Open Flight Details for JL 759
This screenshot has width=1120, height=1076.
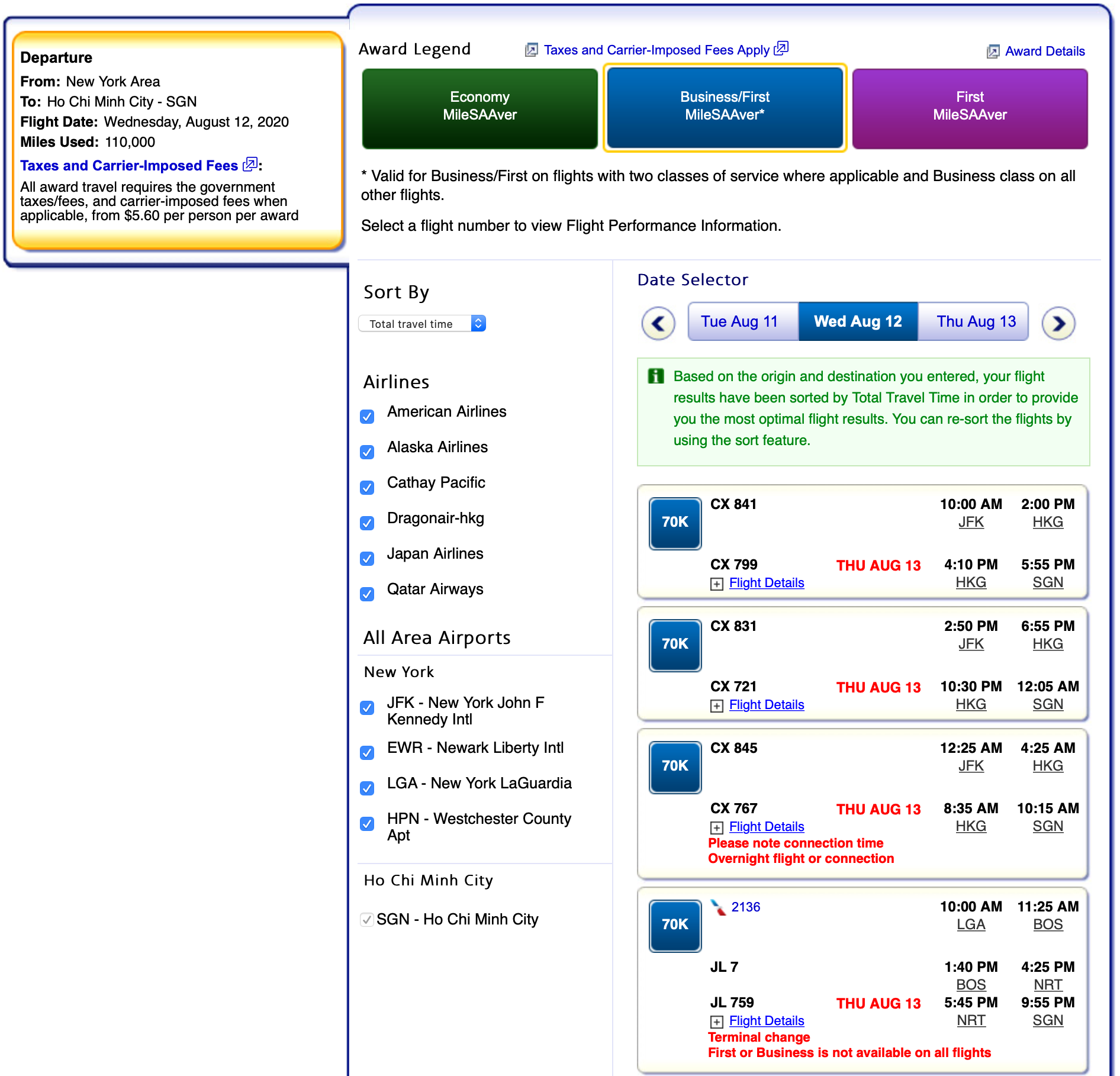[x=767, y=1021]
